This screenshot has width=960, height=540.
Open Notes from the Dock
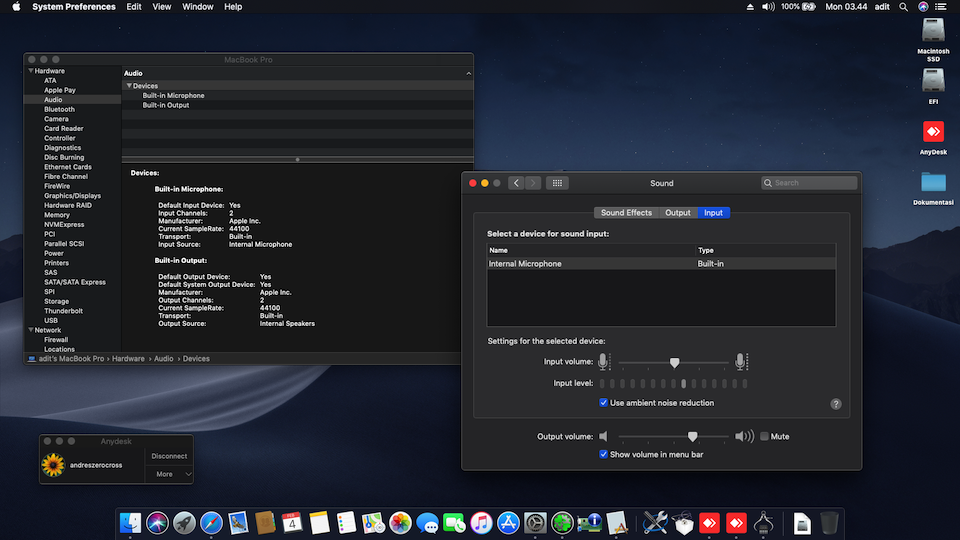(319, 523)
